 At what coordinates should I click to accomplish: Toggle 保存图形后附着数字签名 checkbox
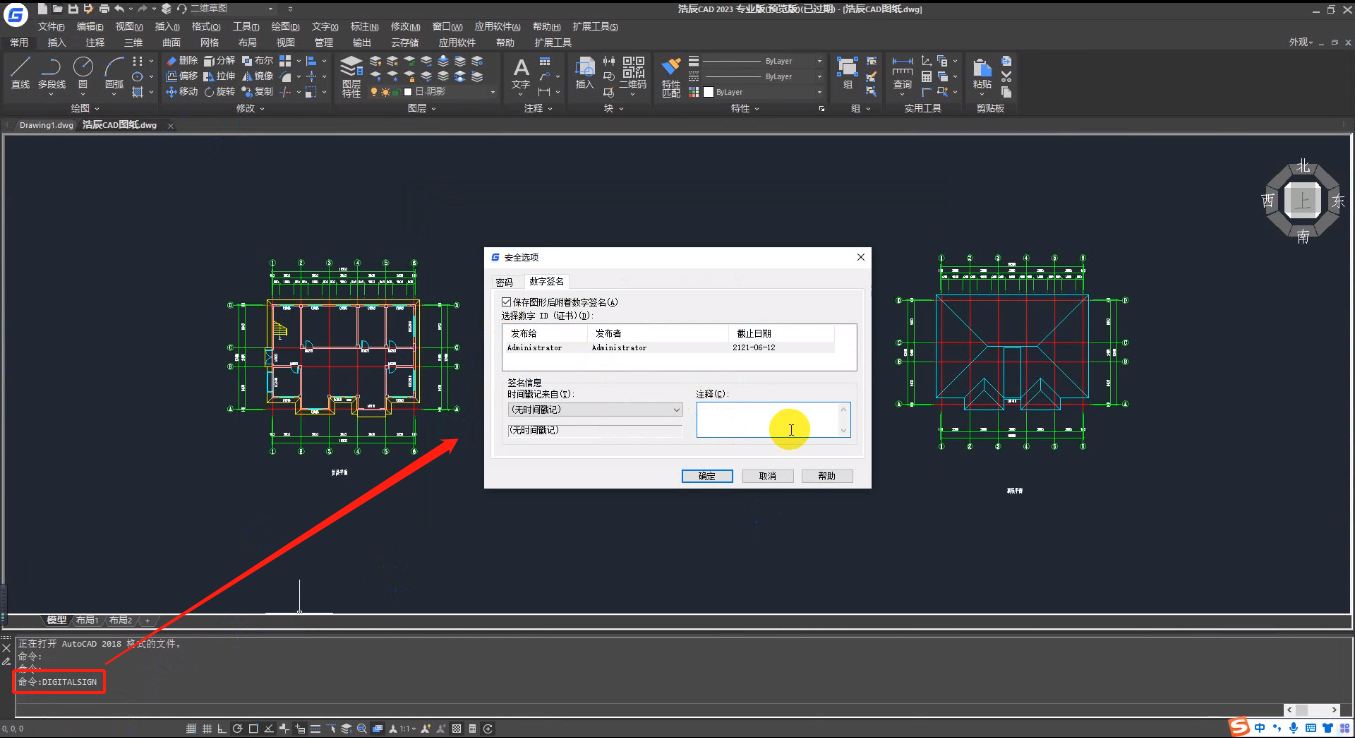pos(506,301)
